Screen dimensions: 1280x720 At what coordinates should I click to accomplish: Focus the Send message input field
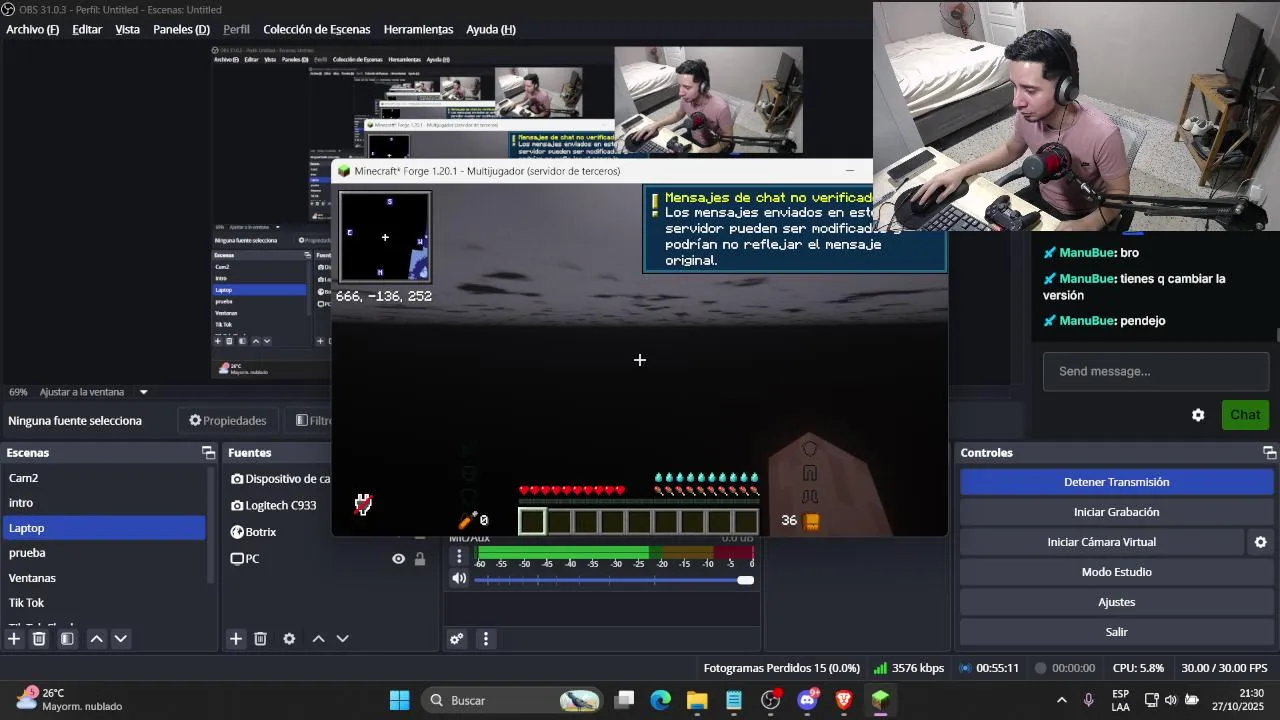click(1156, 371)
